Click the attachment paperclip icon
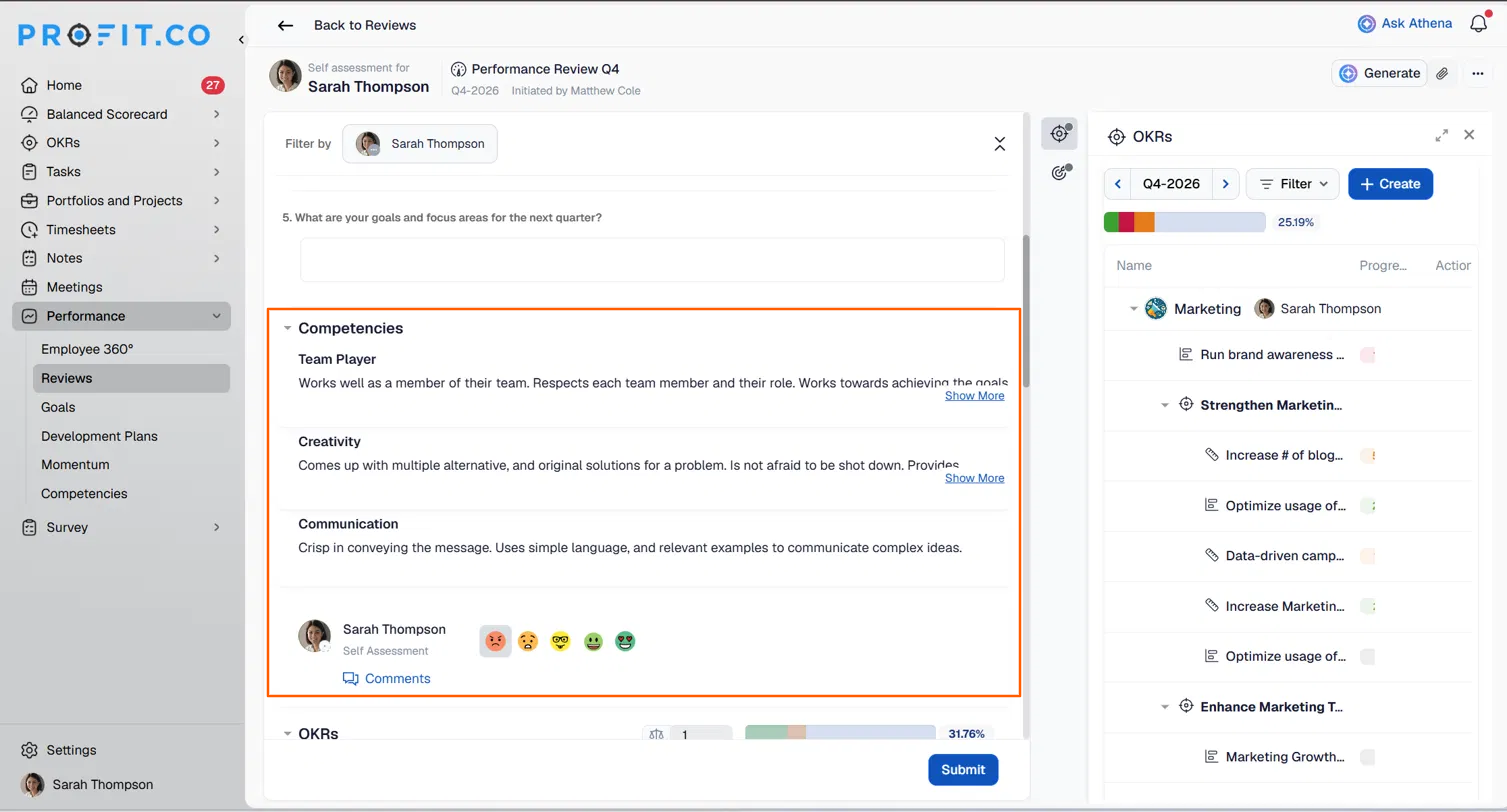Viewport: 1507px width, 812px height. [1442, 73]
